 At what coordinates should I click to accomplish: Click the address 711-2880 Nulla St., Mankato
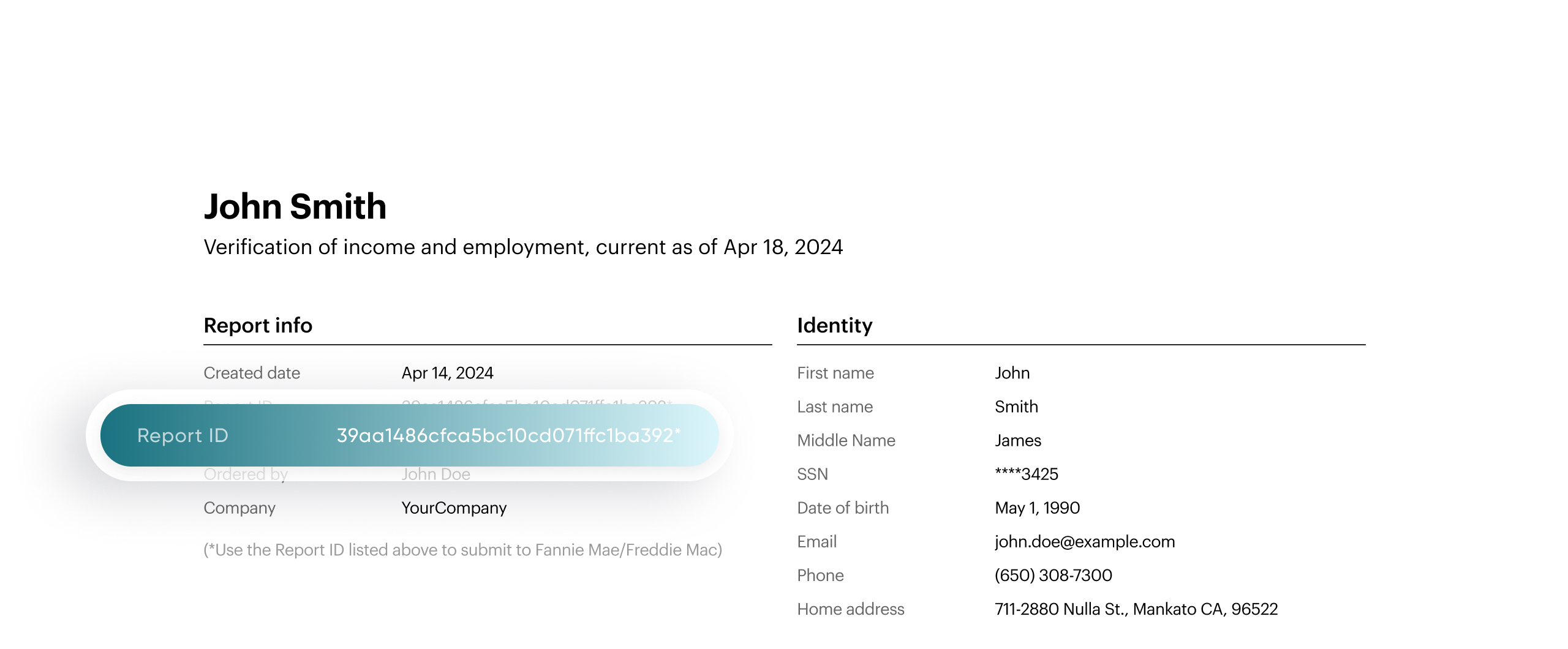point(1136,609)
